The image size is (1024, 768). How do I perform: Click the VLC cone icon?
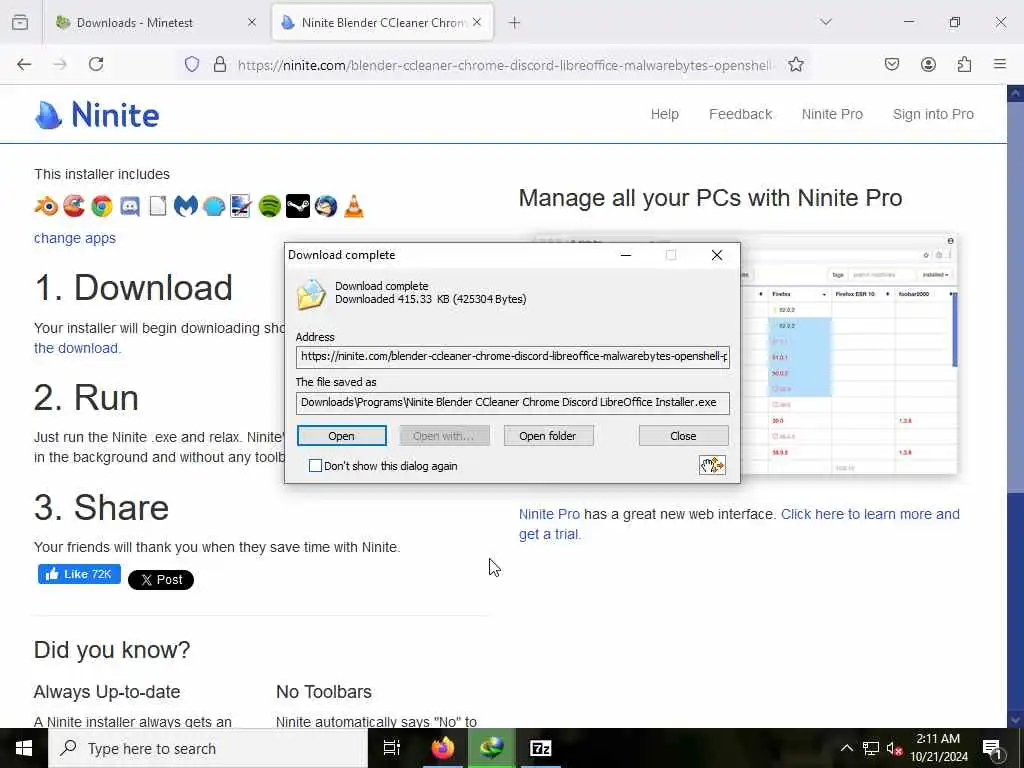[x=354, y=206]
